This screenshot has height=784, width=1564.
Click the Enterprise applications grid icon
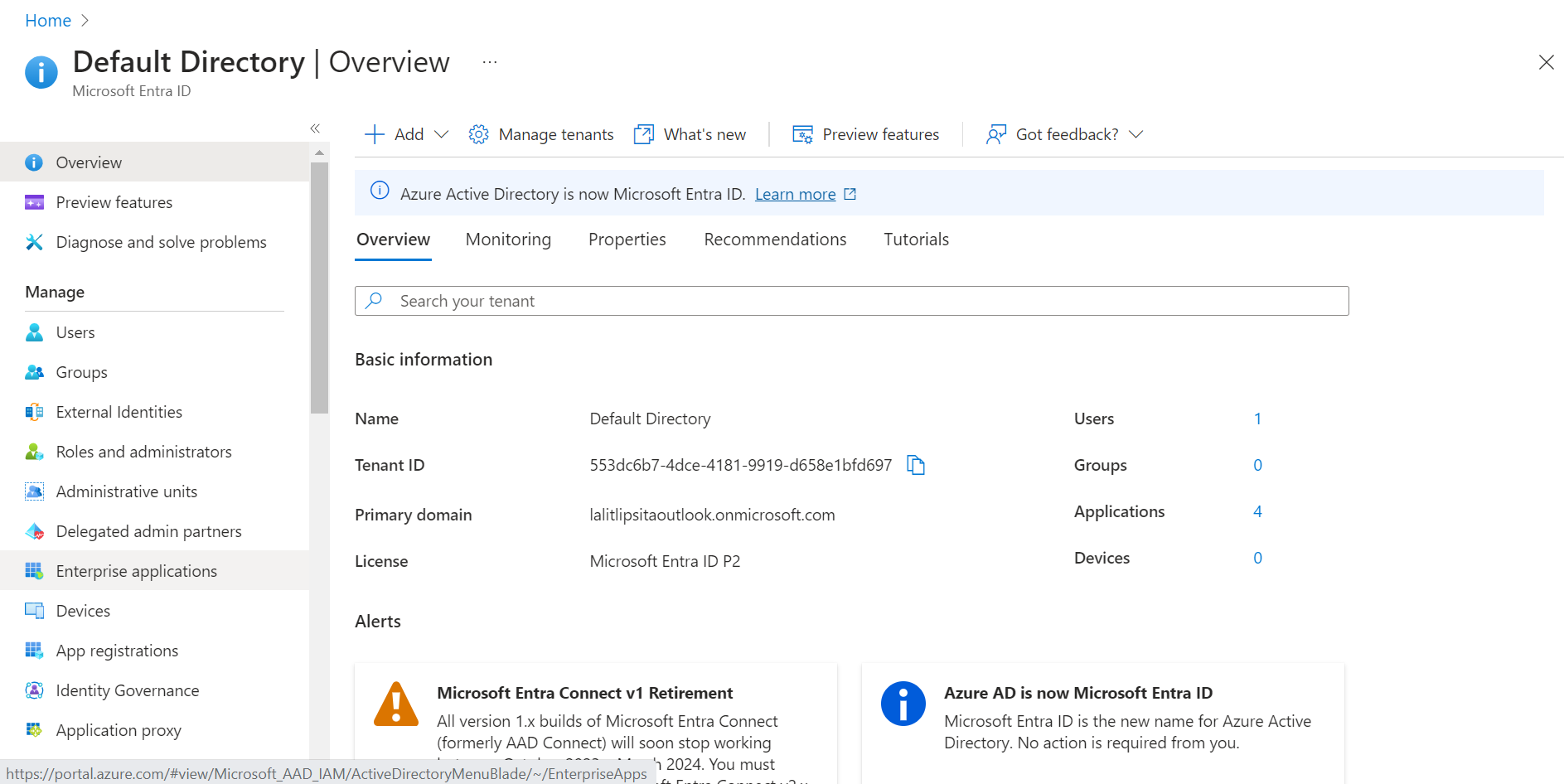coord(34,571)
